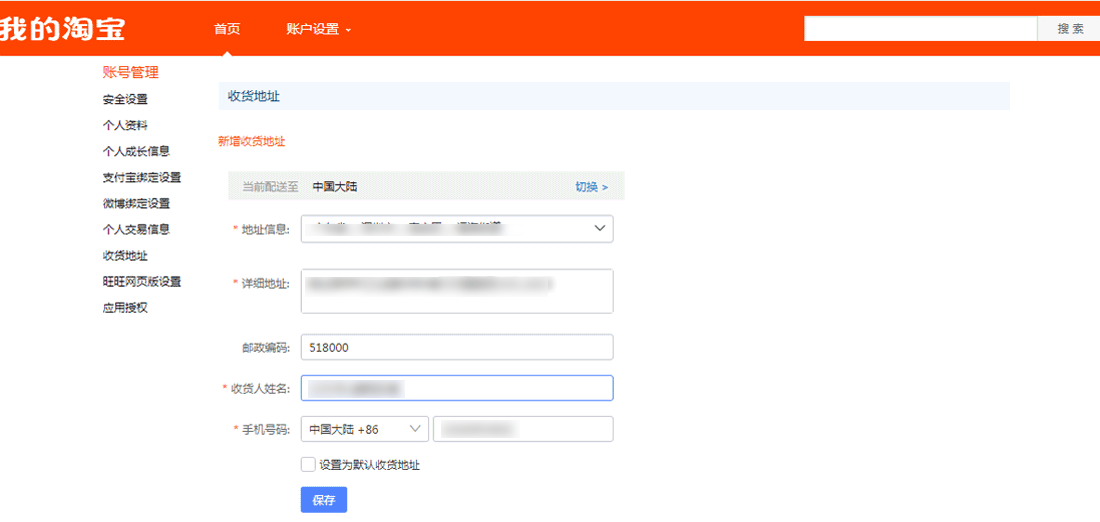Open the 中国大陆 +86 country code dropdown
The height and width of the screenshot is (522, 1100).
pyautogui.click(x=364, y=429)
